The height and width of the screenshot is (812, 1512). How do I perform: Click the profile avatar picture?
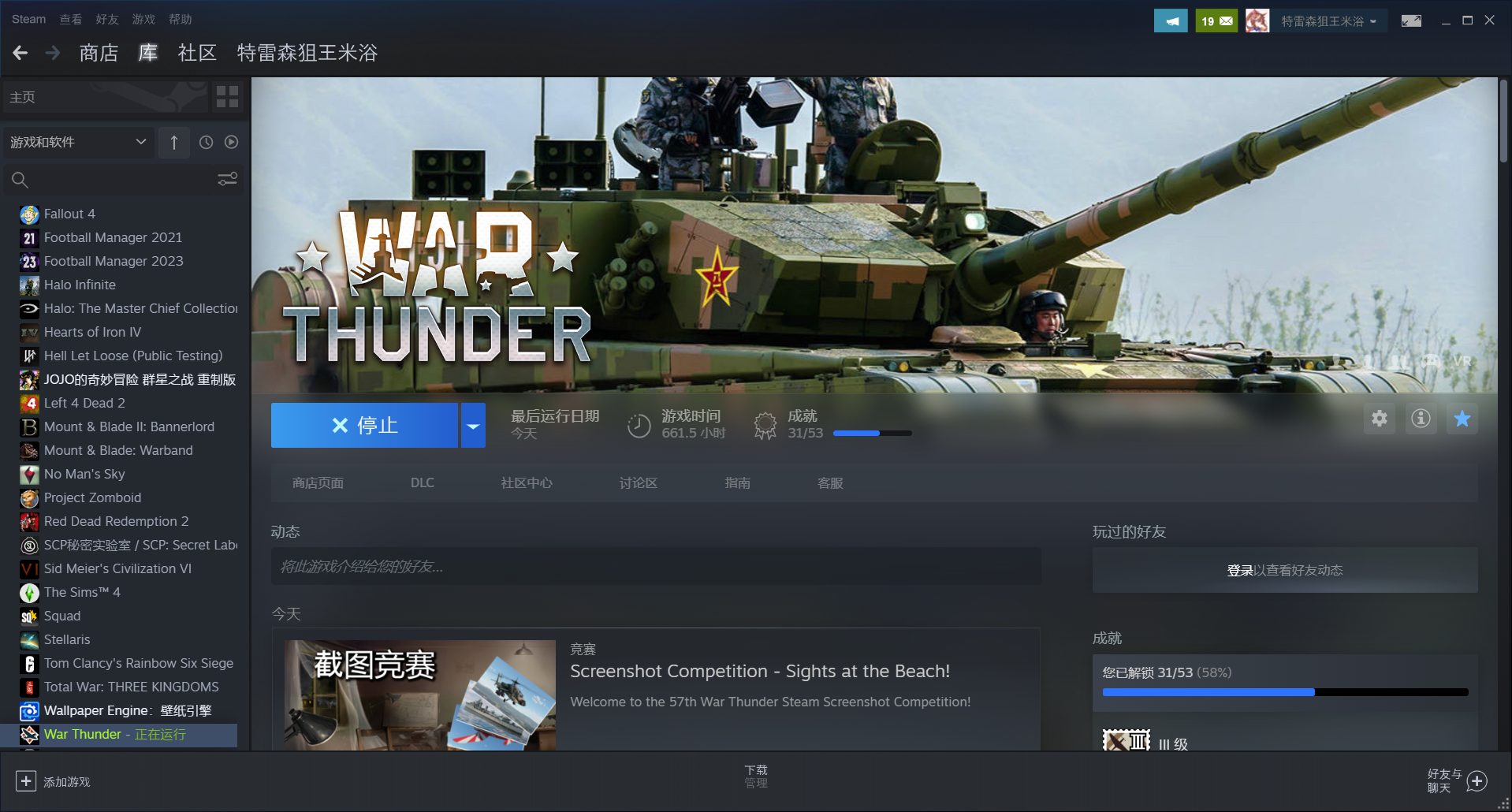[1257, 21]
